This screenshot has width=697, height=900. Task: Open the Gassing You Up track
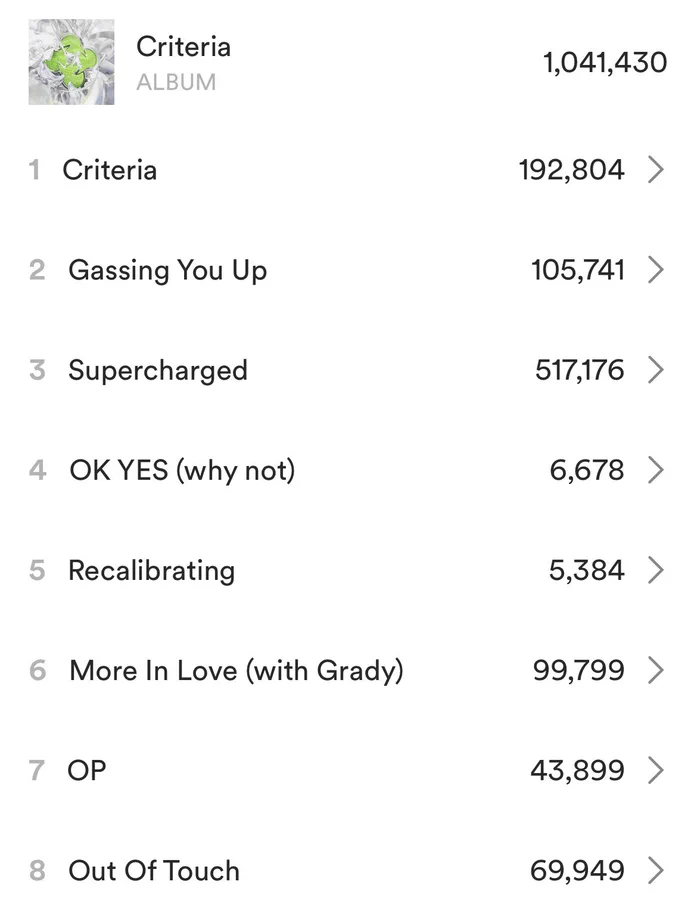click(x=168, y=270)
